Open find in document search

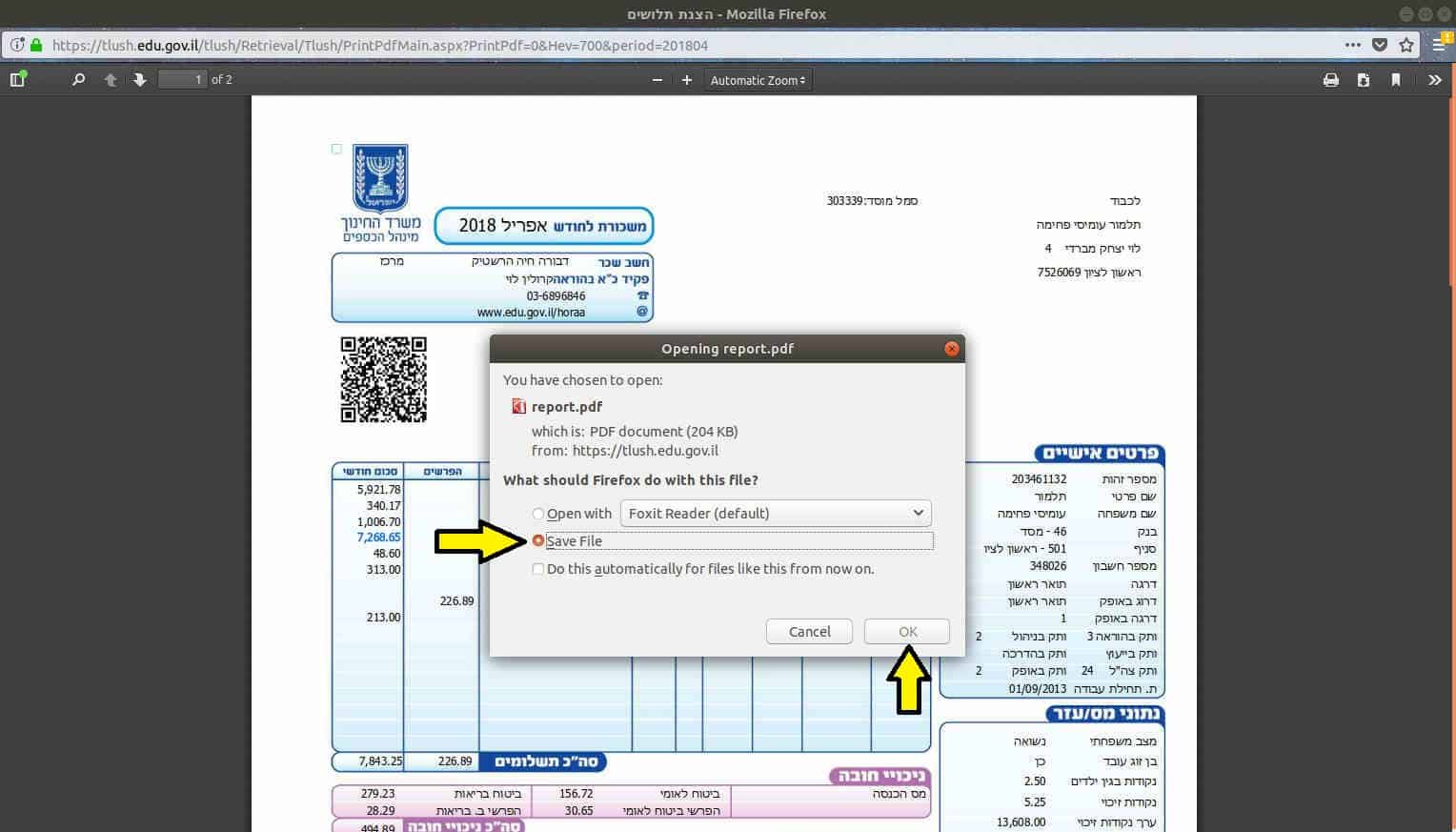coord(78,80)
